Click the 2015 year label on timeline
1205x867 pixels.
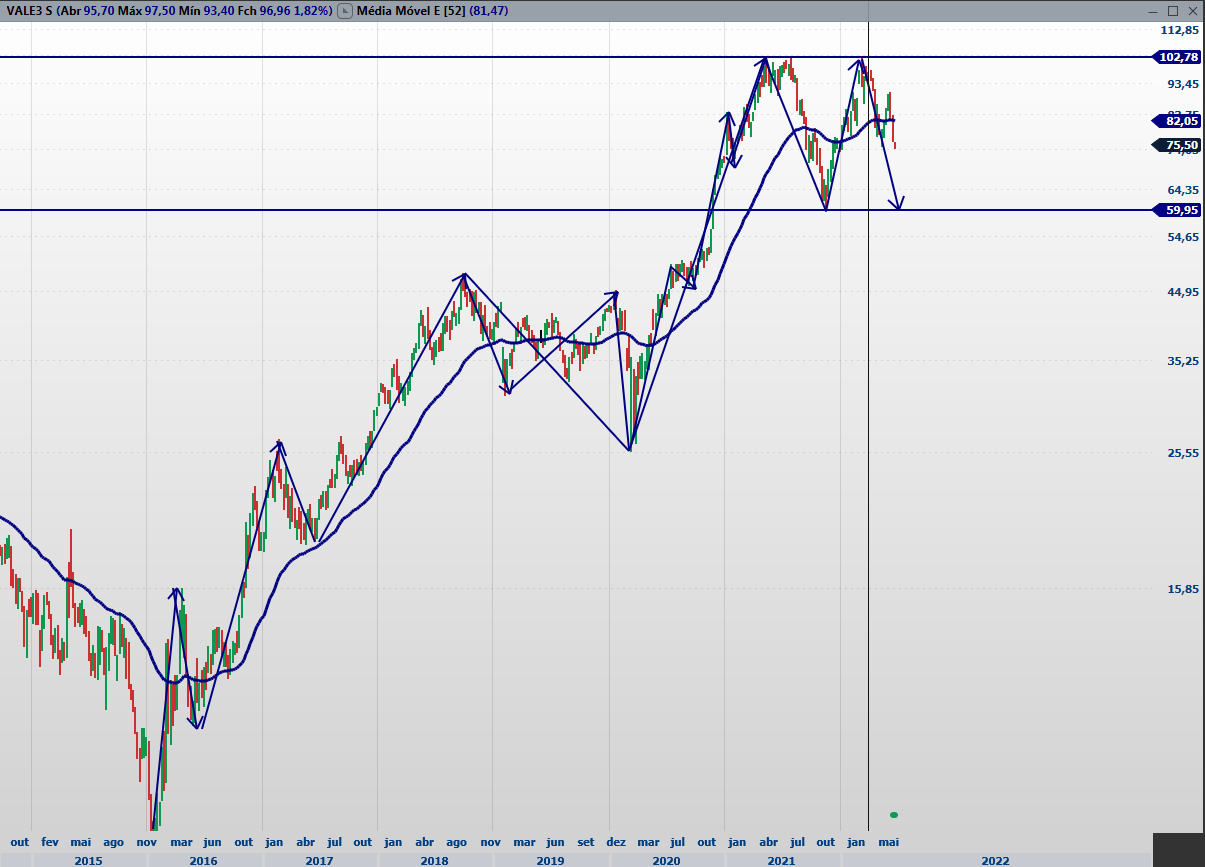[x=89, y=860]
